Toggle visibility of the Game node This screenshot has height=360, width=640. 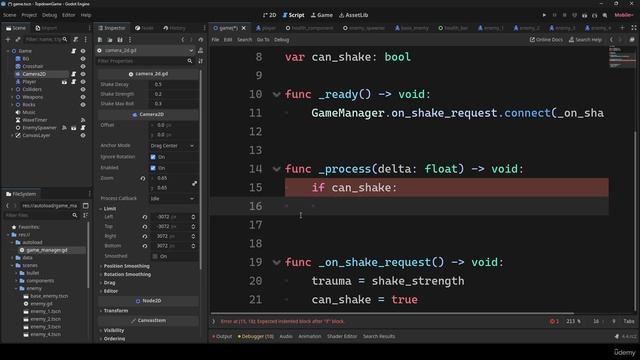83,51
